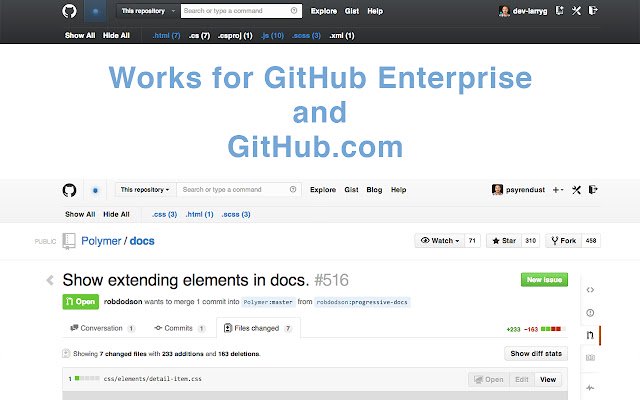The height and width of the screenshot is (400, 640).
Task: Toggle the .csproj (1) file filter
Action: tap(235, 36)
